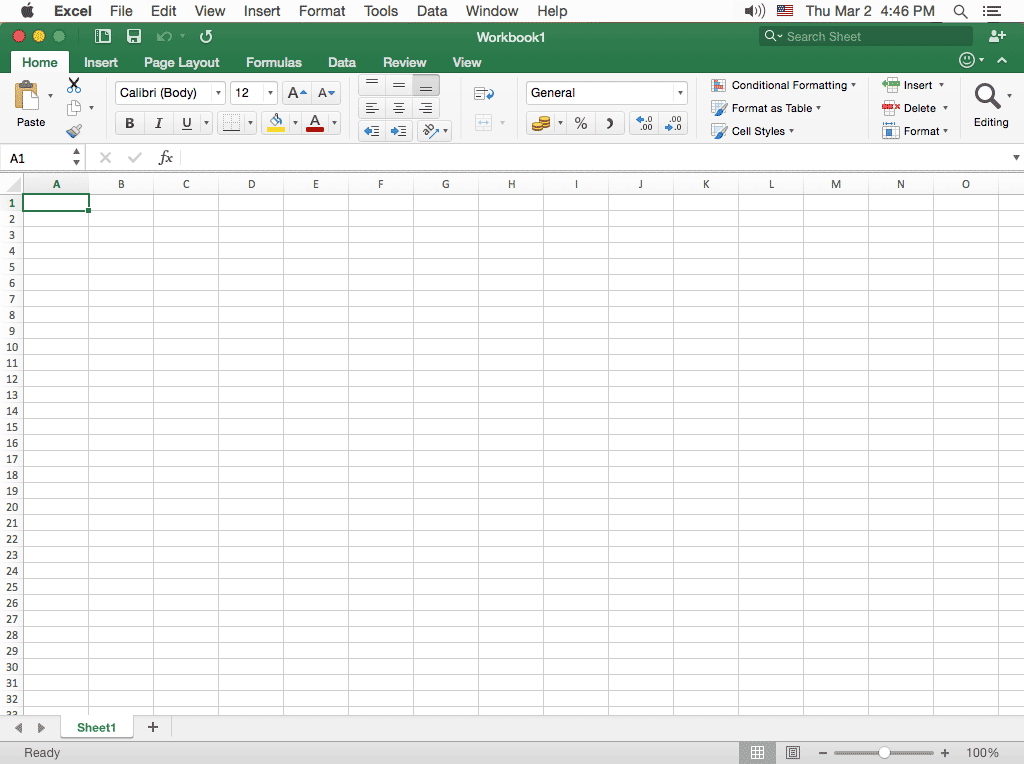This screenshot has height=764, width=1024.
Task: Toggle Italic formatting
Action: click(158, 123)
